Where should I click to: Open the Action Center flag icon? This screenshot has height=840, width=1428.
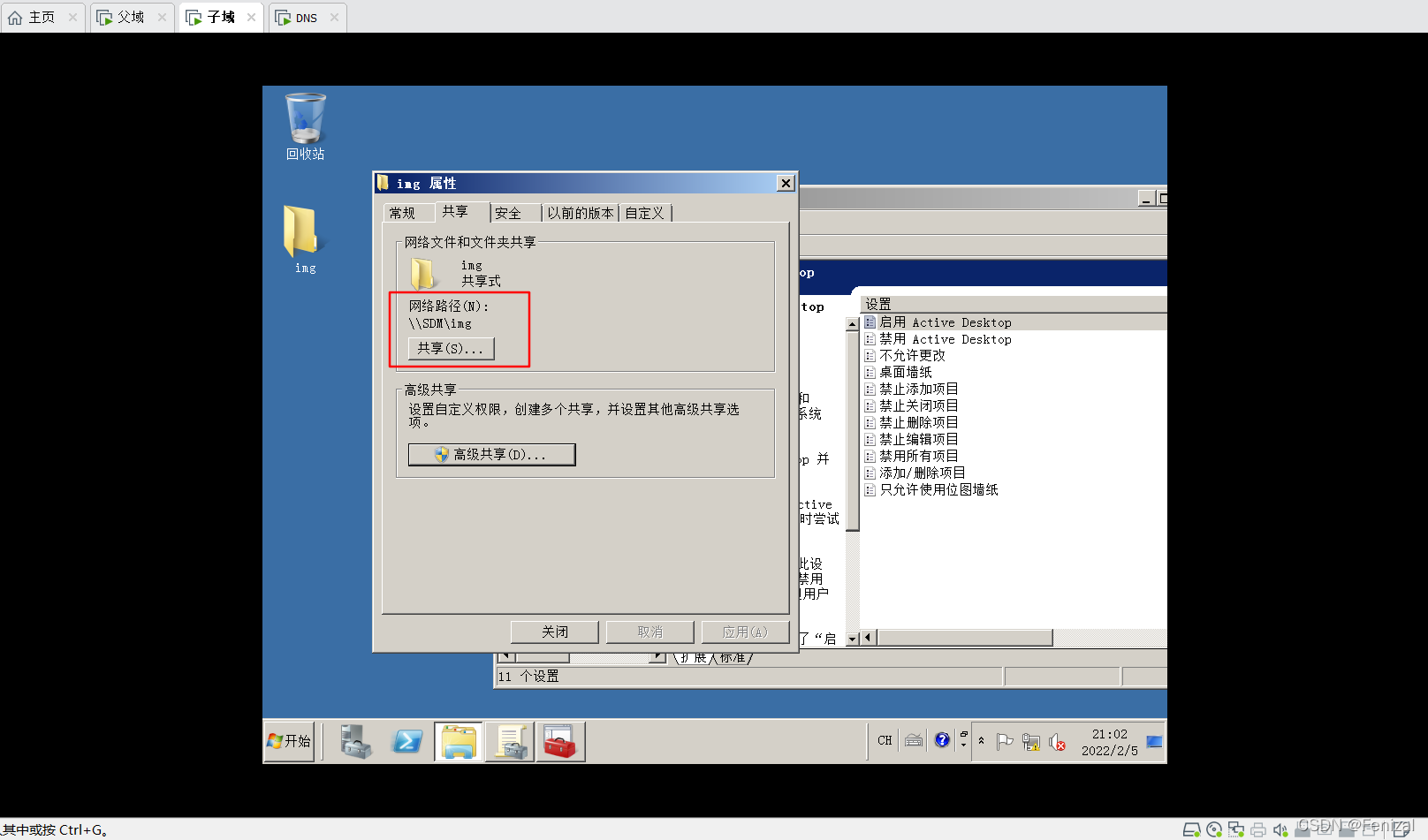point(1005,742)
